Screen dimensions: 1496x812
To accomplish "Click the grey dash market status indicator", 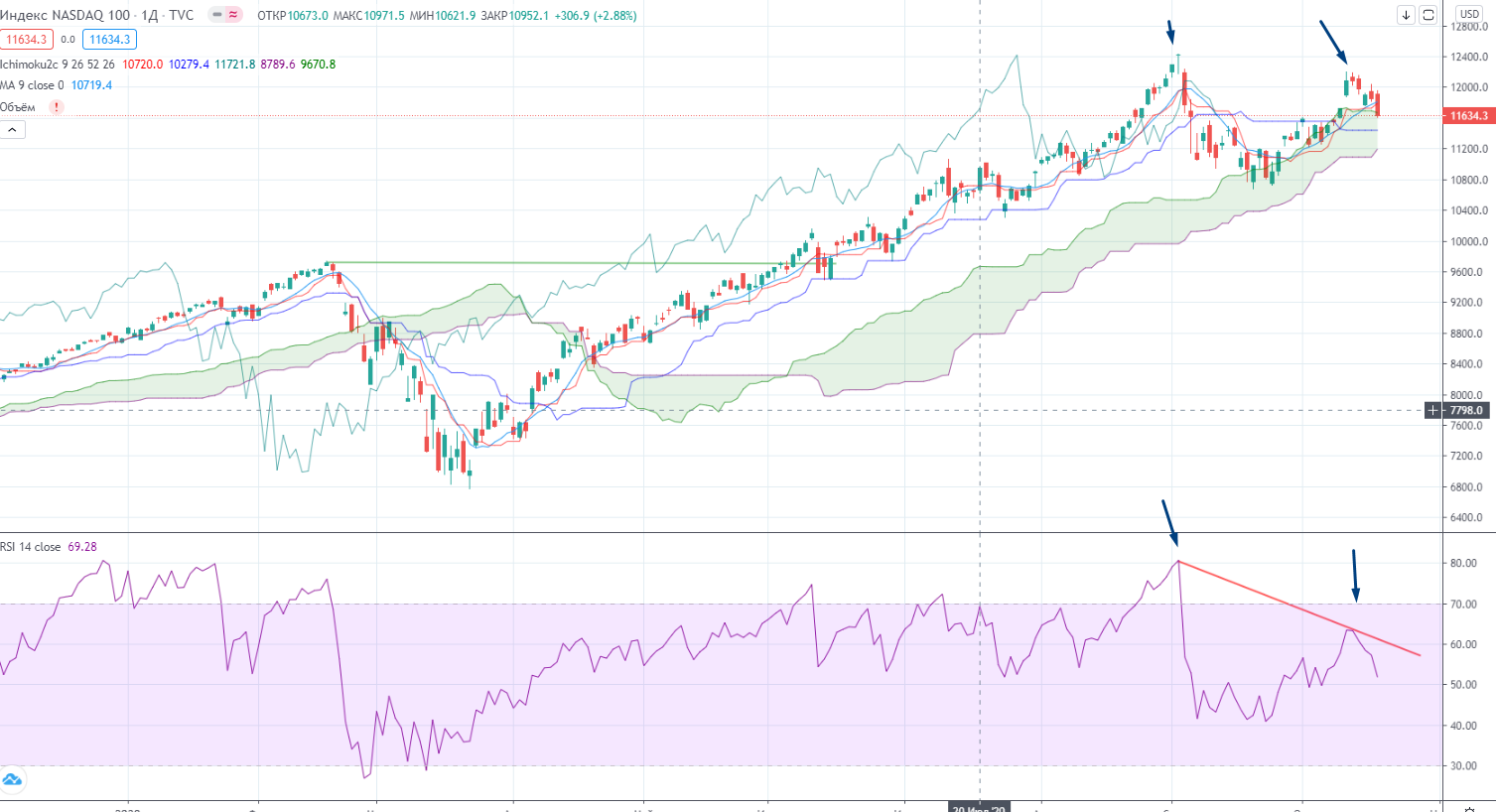I will 216,15.
